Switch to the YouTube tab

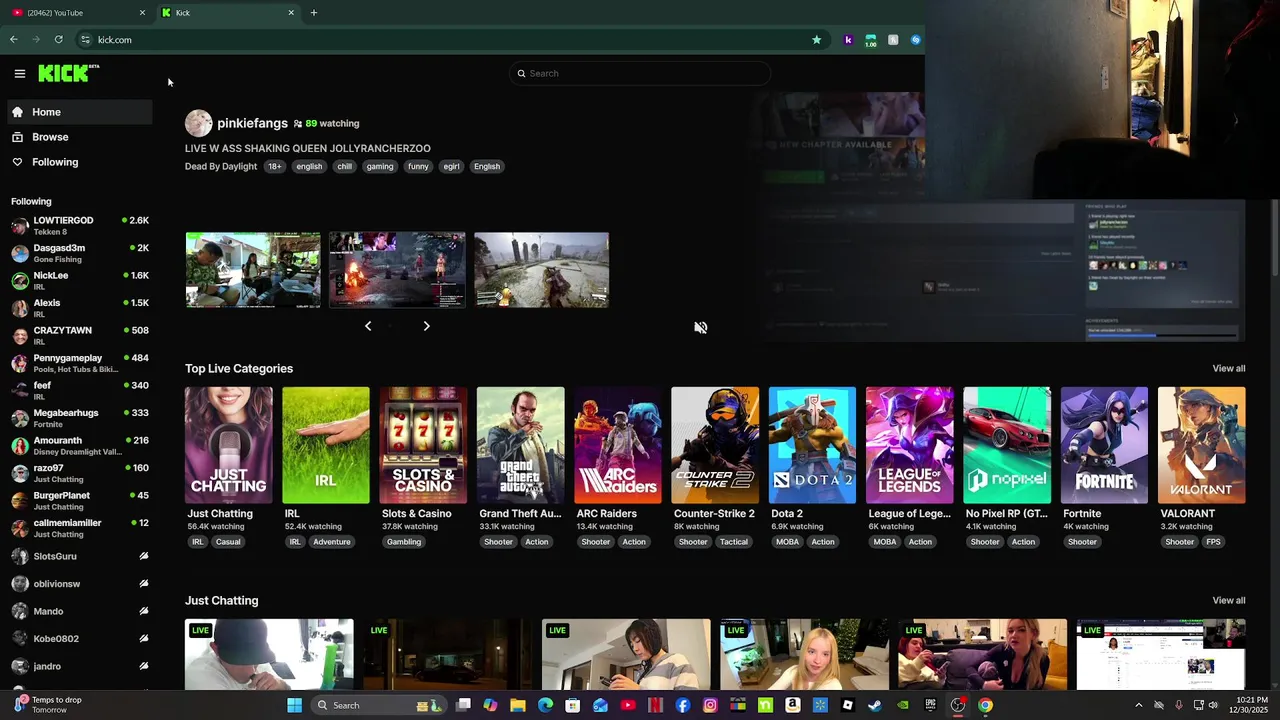pyautogui.click(x=78, y=13)
